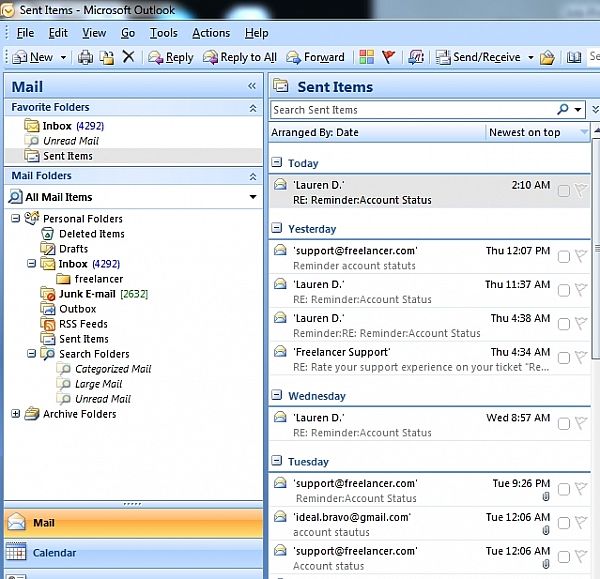600x579 pixels.
Task: Open the Junk E-mail folder
Action: [x=86, y=294]
